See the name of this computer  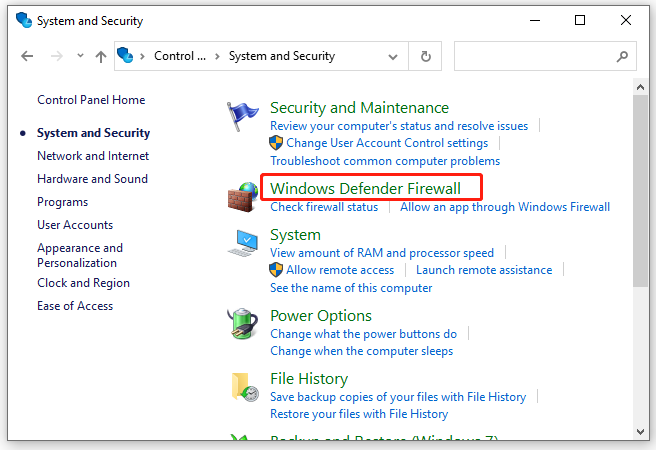351,288
